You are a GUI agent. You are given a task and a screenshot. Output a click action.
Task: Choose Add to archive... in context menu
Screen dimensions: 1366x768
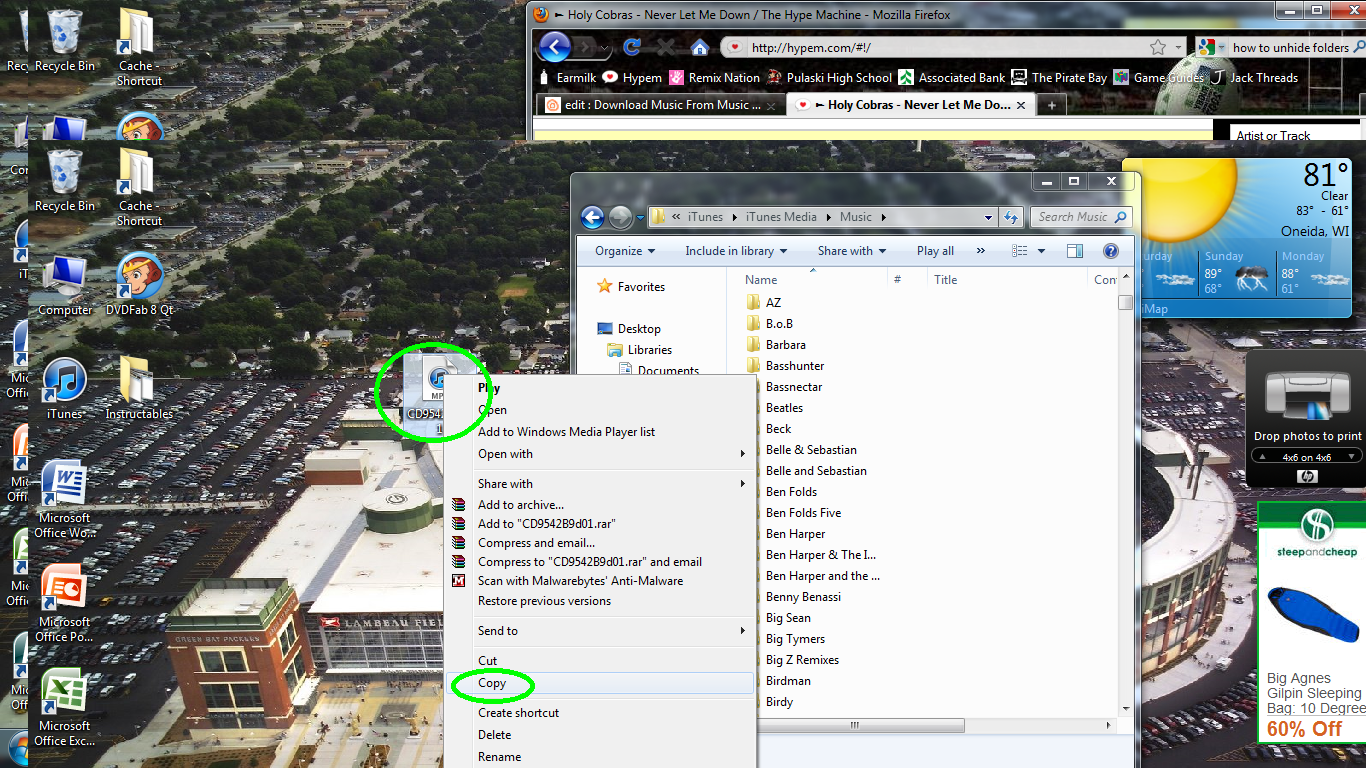click(x=599, y=505)
